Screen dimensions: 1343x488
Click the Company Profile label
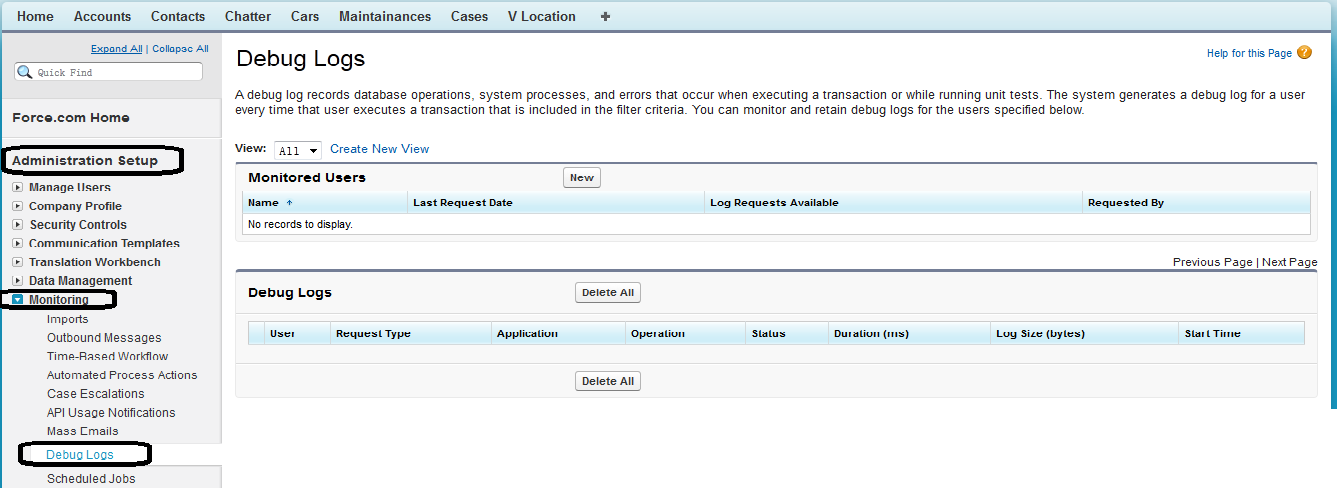coord(75,206)
